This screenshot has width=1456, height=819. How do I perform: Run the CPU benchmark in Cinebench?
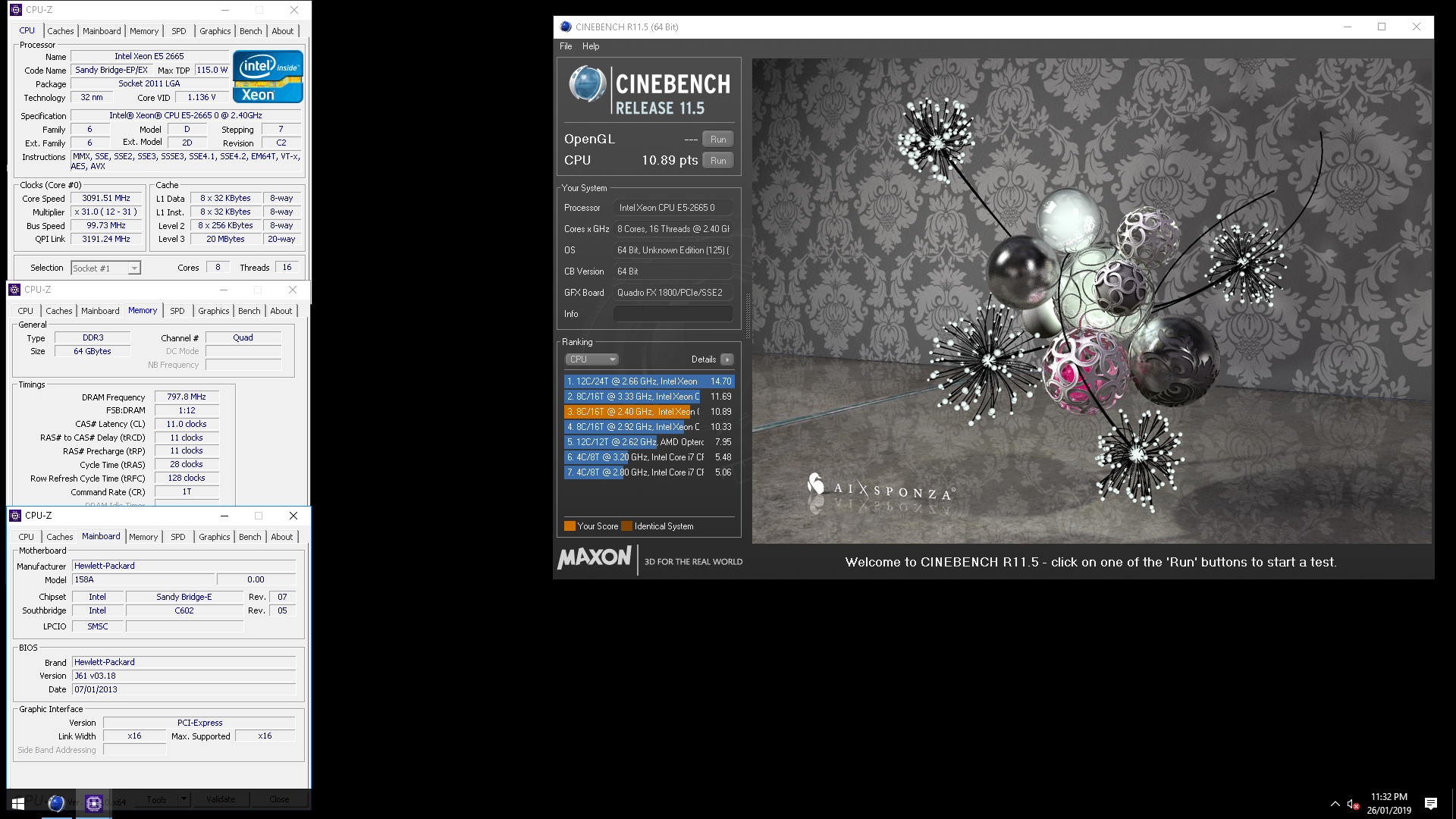(718, 161)
